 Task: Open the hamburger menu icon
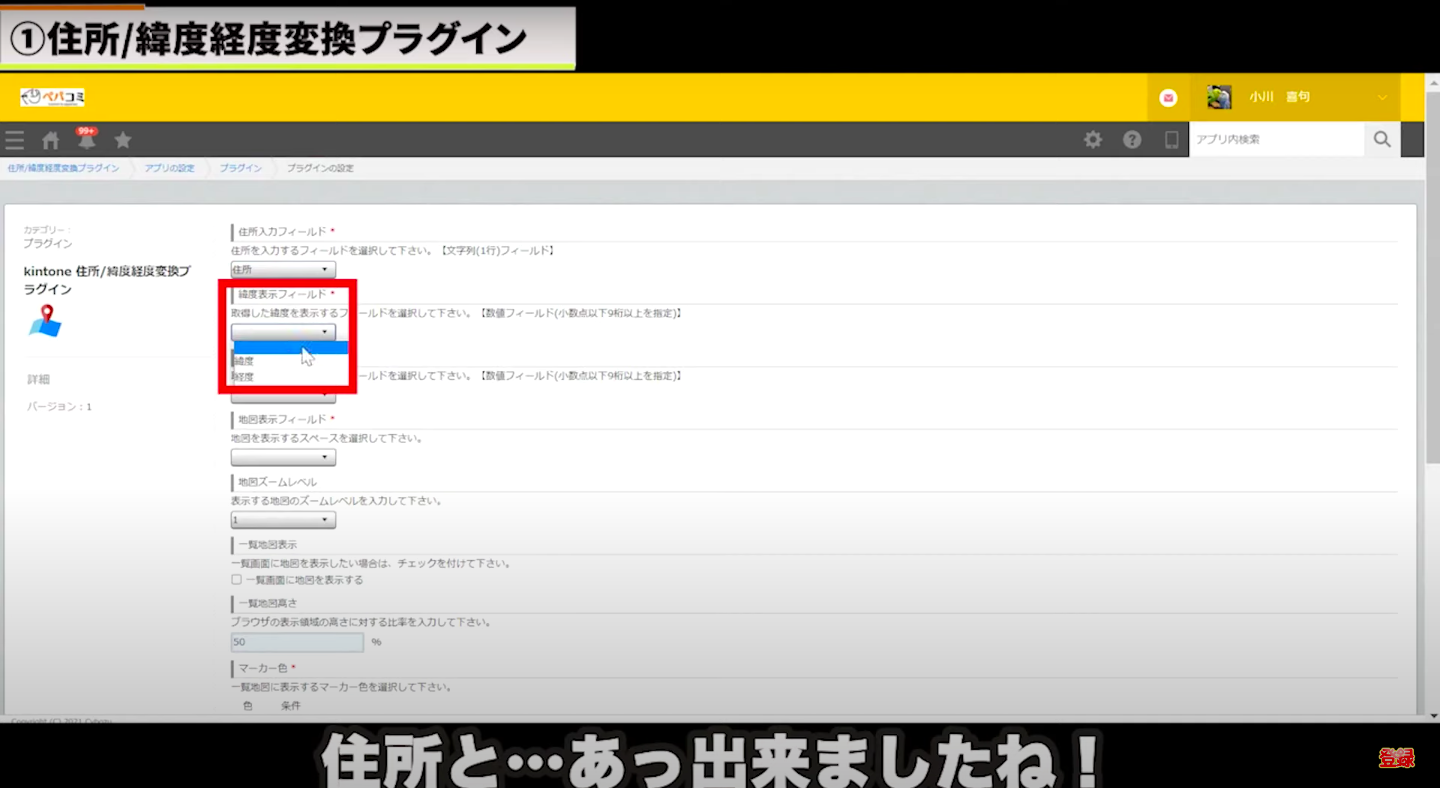point(15,140)
